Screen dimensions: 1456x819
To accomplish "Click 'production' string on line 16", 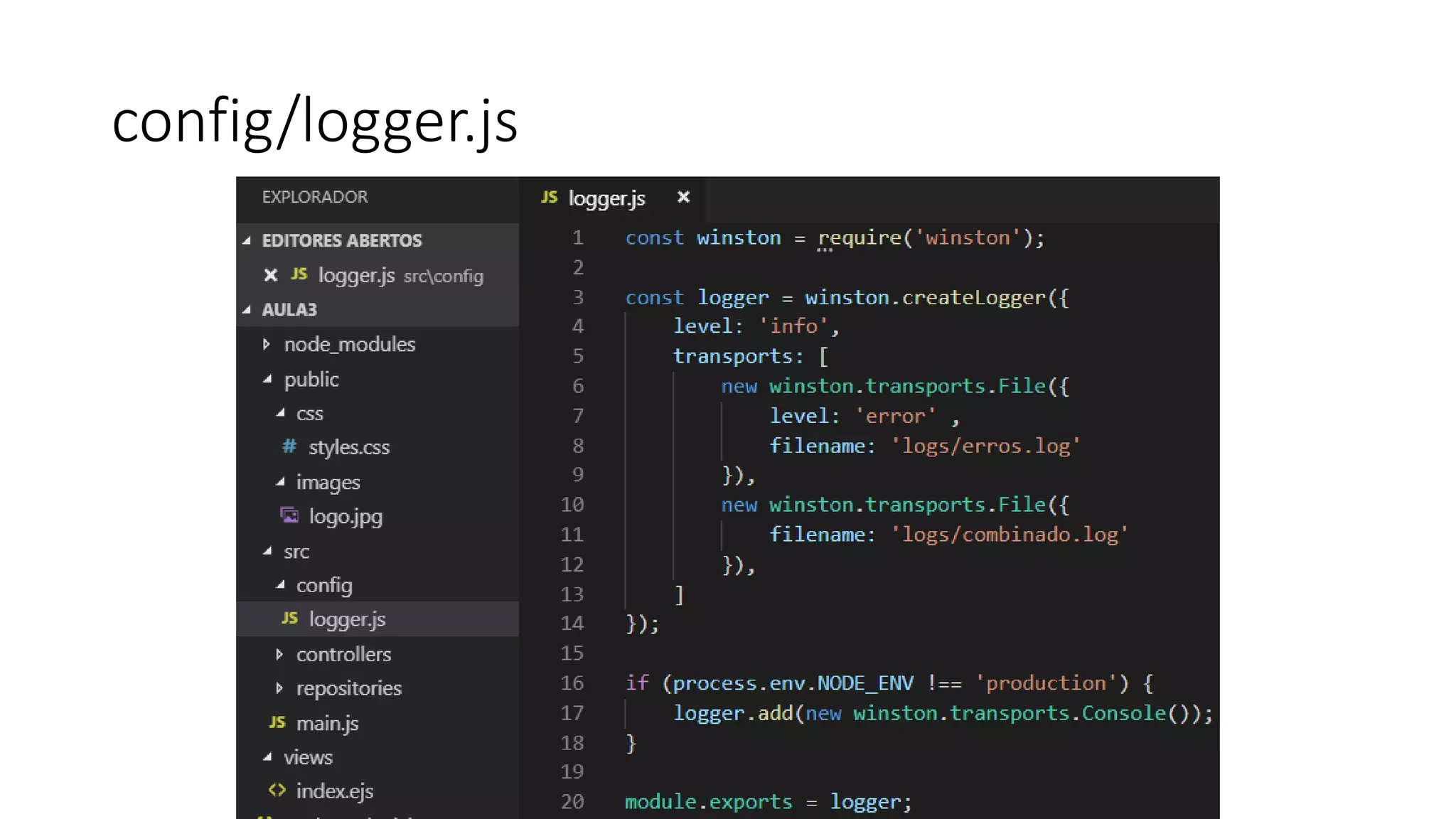I will coord(1046,683).
